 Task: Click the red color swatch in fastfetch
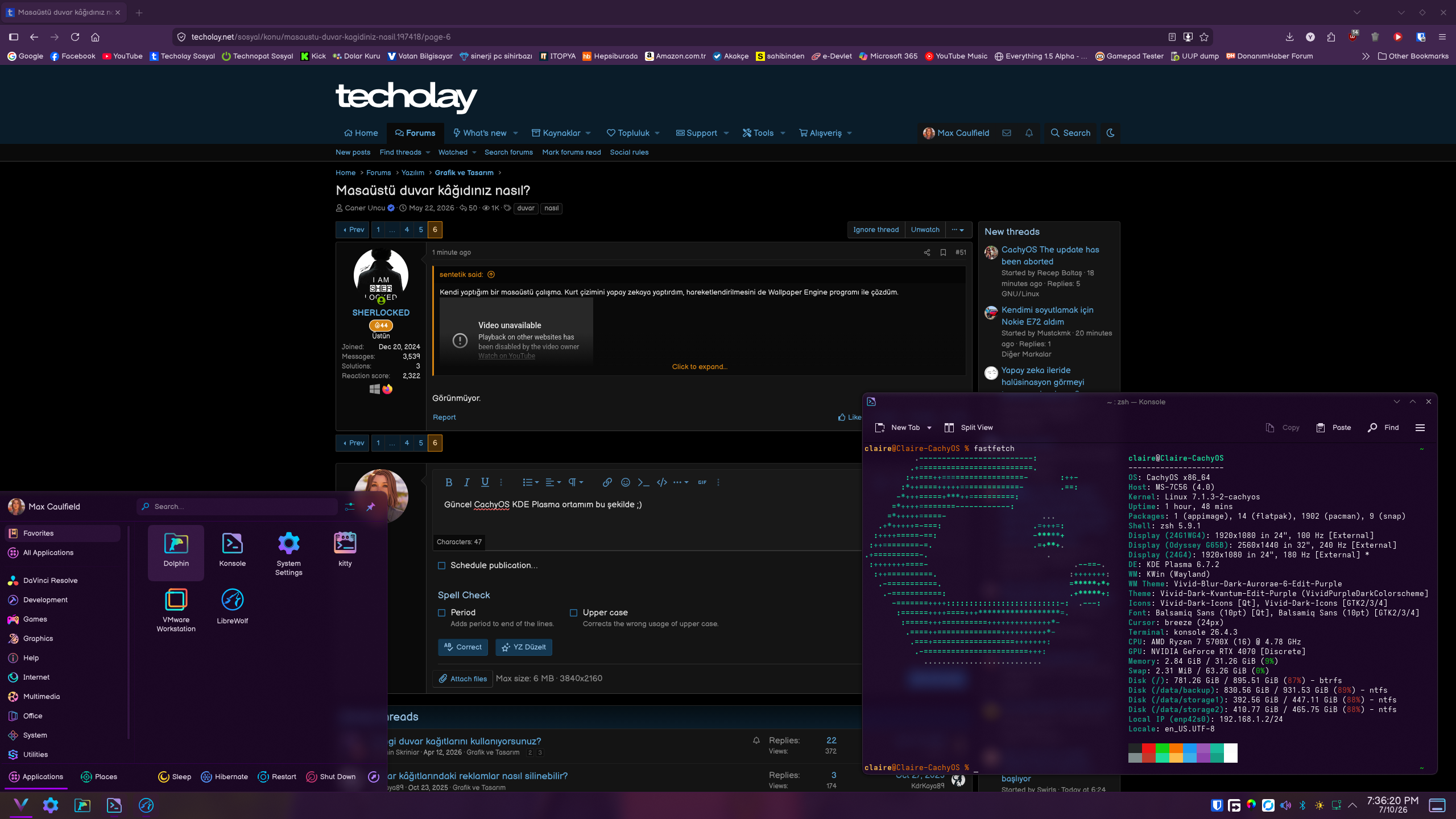point(1148,748)
